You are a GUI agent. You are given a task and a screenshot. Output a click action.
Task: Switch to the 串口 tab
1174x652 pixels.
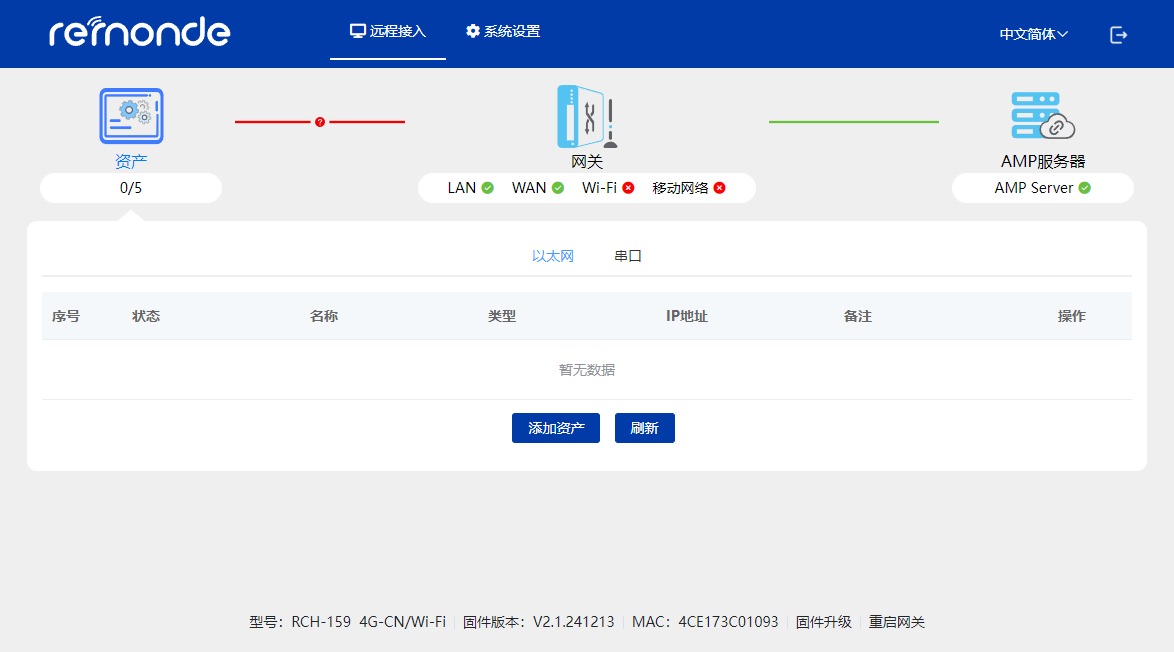pyautogui.click(x=627, y=256)
